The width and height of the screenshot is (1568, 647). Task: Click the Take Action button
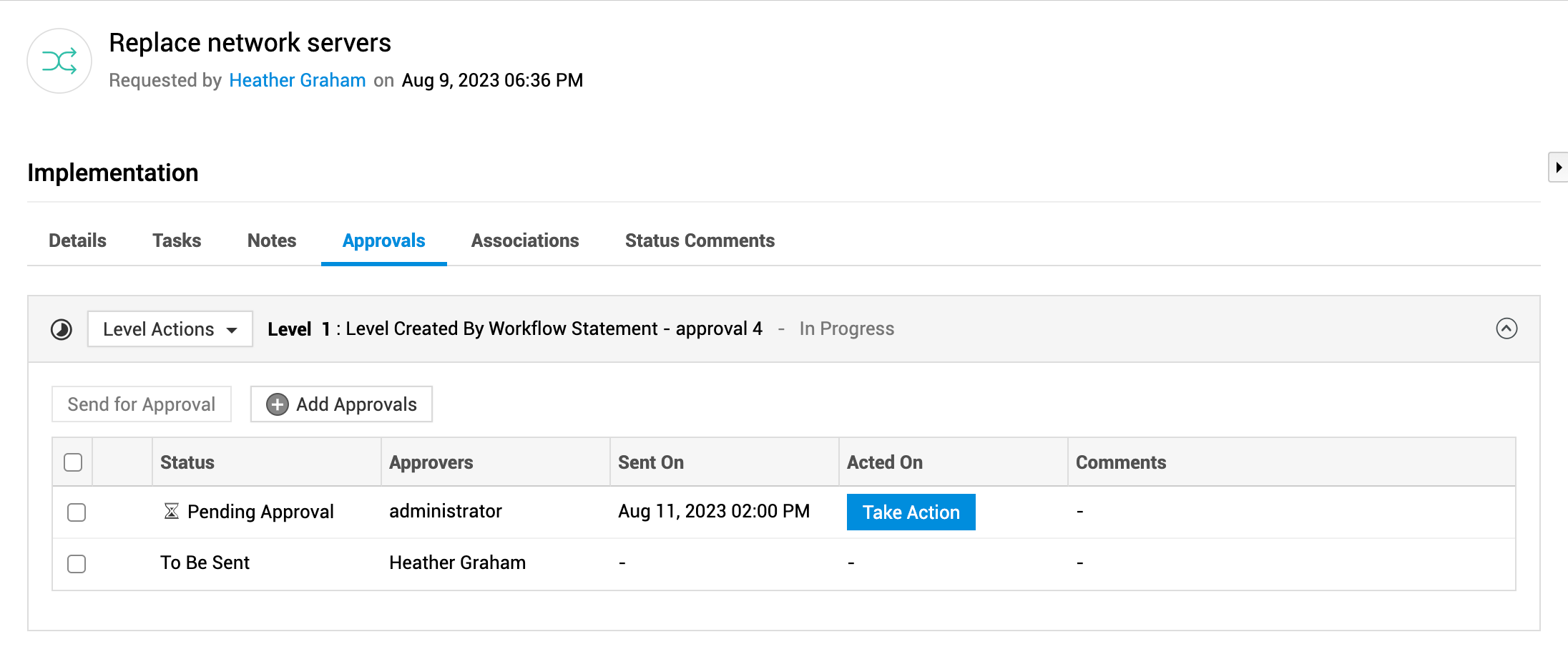pos(911,512)
